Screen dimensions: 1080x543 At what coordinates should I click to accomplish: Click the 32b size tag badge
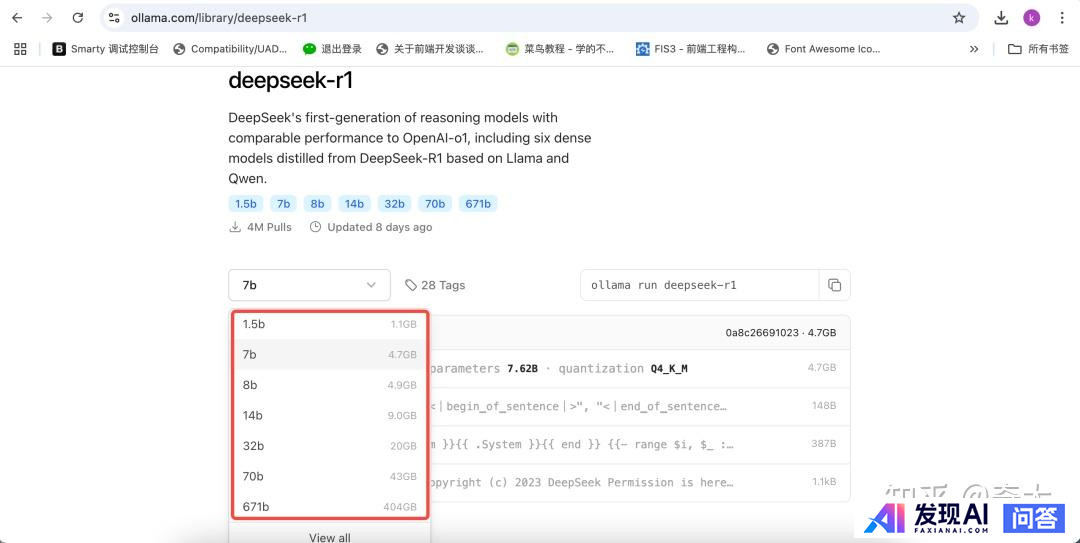tap(395, 204)
